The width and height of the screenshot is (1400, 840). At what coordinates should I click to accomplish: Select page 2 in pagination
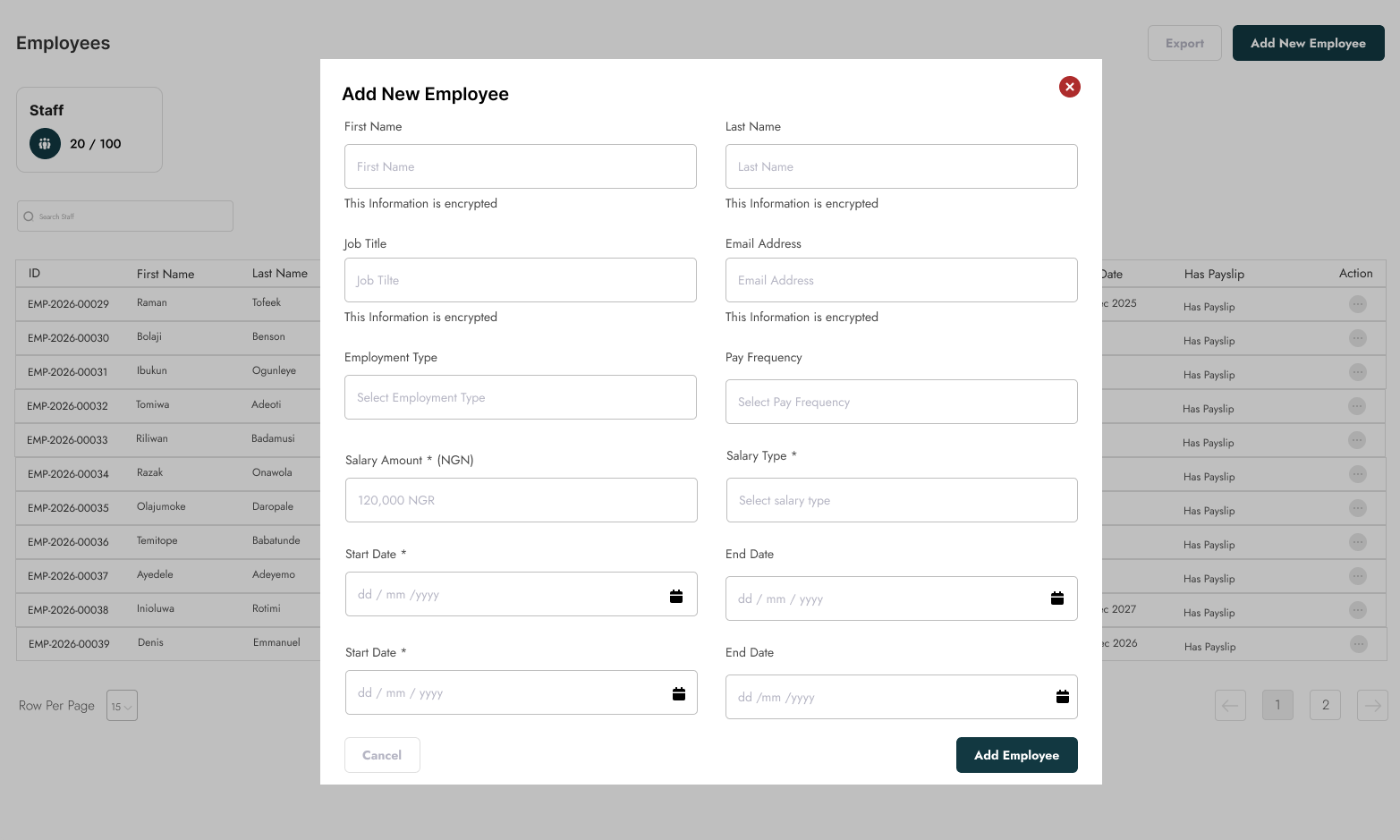click(x=1325, y=705)
